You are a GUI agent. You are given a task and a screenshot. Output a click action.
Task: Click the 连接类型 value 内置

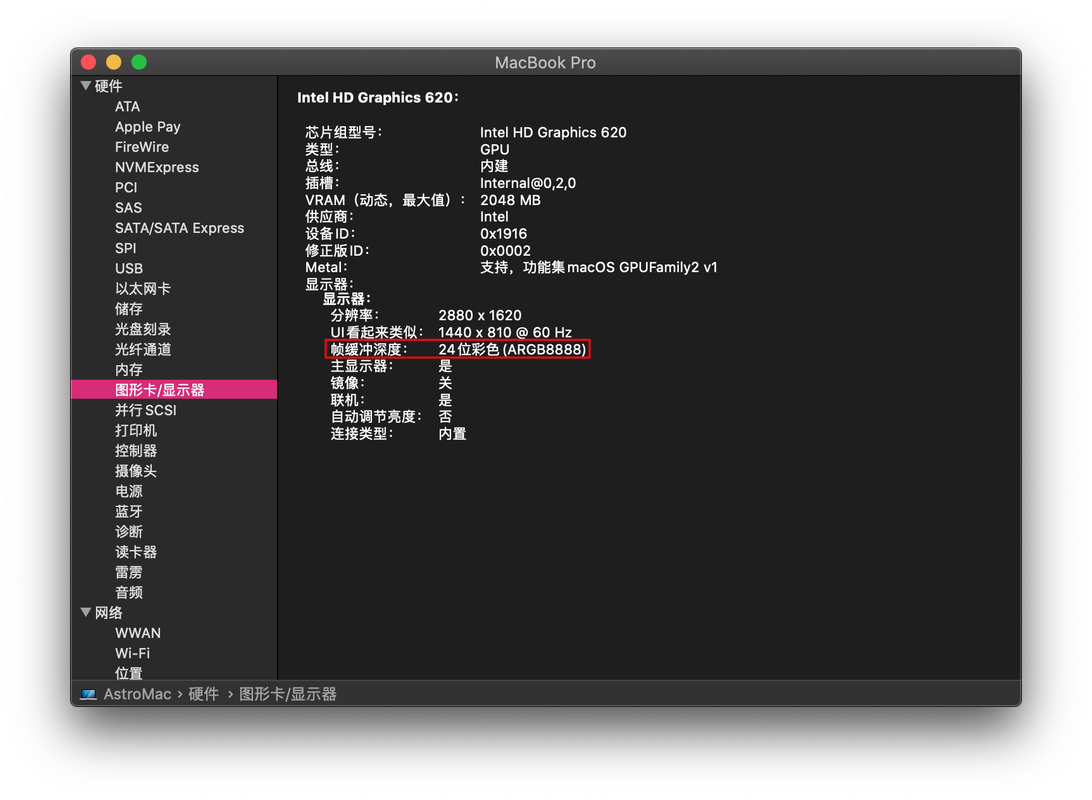tap(452, 434)
